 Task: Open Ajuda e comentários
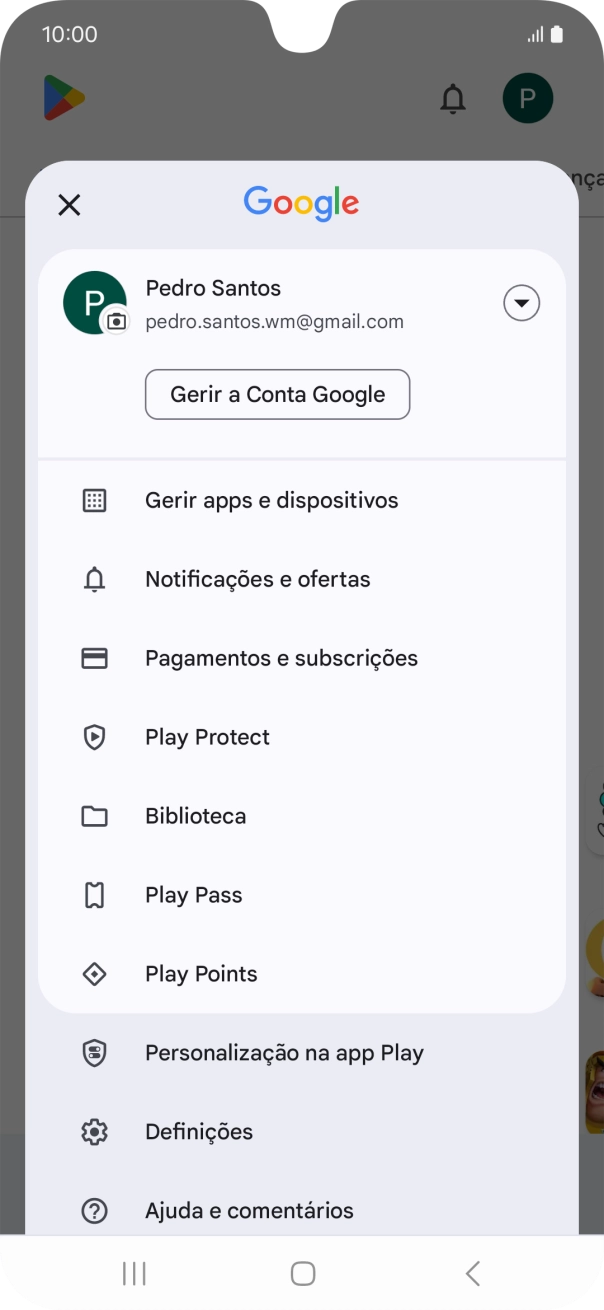249,1210
